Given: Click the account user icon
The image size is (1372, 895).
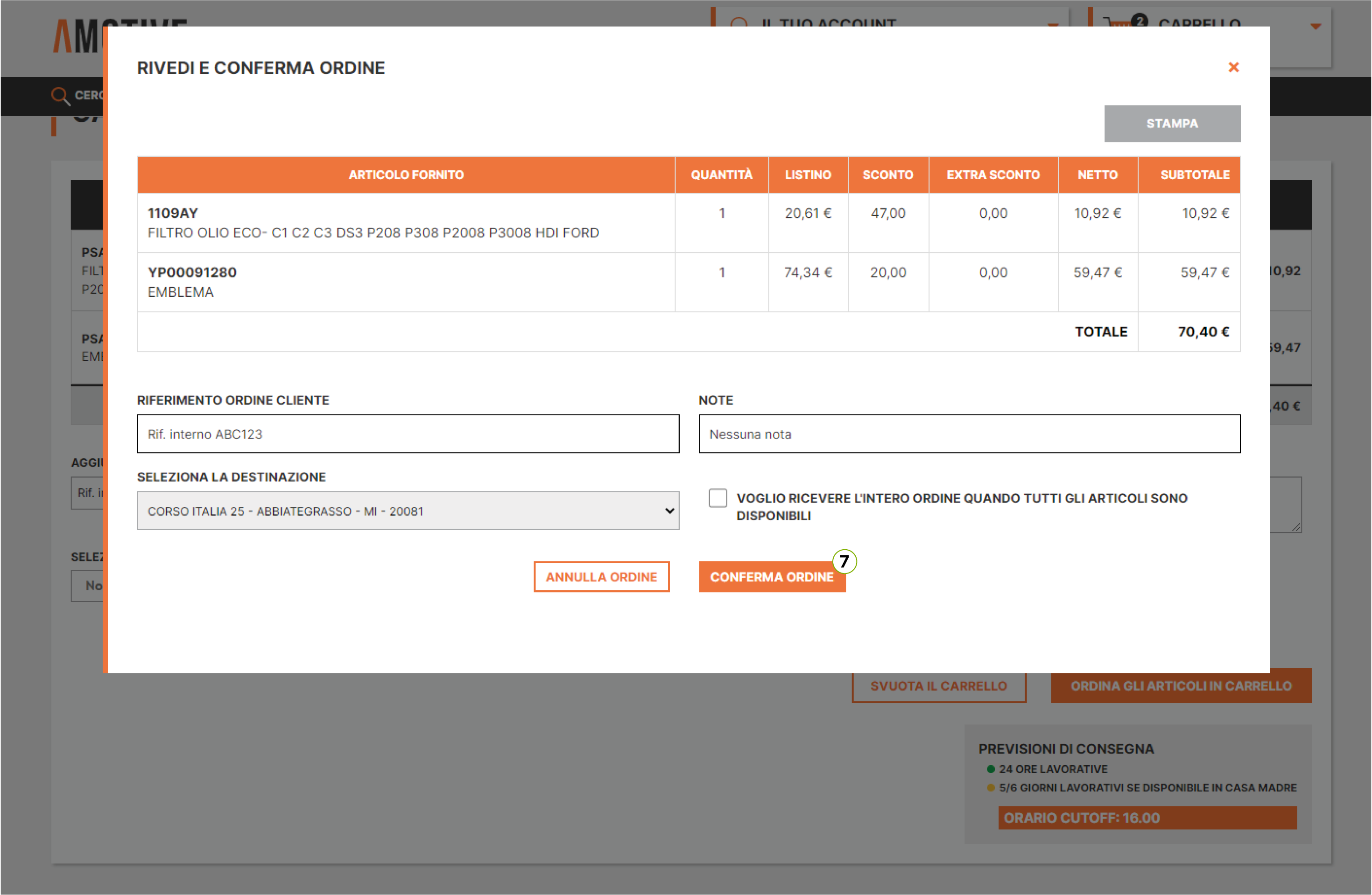Looking at the screenshot, I should click(739, 23).
